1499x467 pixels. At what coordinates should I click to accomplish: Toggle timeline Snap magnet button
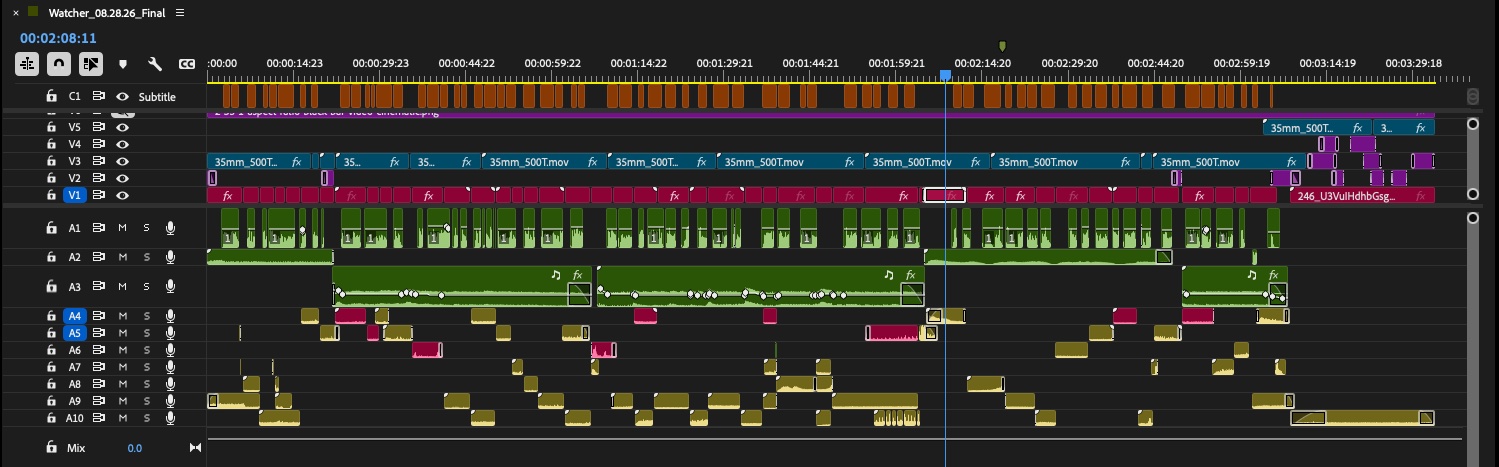point(59,64)
